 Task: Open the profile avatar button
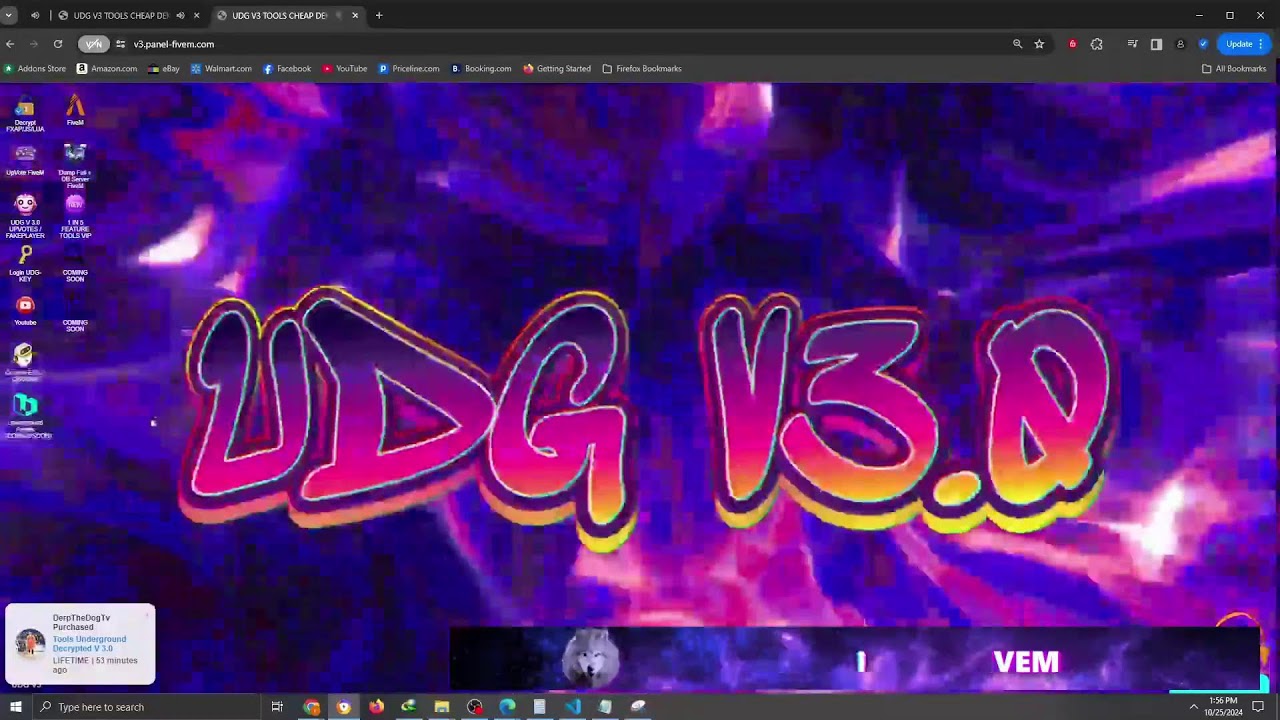point(1180,44)
